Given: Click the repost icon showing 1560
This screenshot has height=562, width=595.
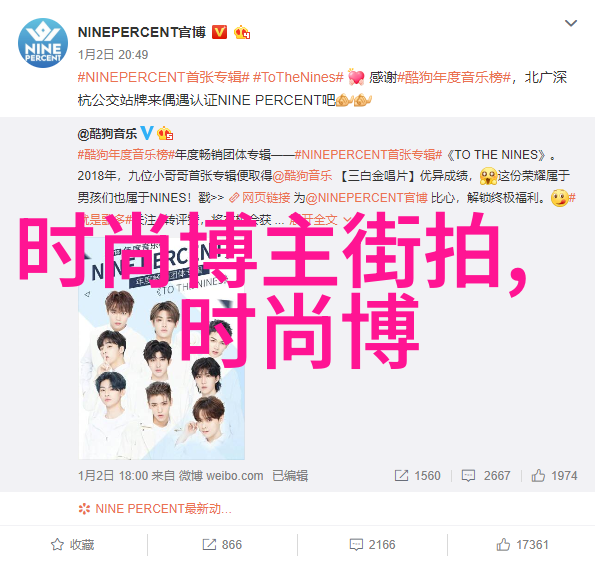Looking at the screenshot, I should tap(417, 476).
